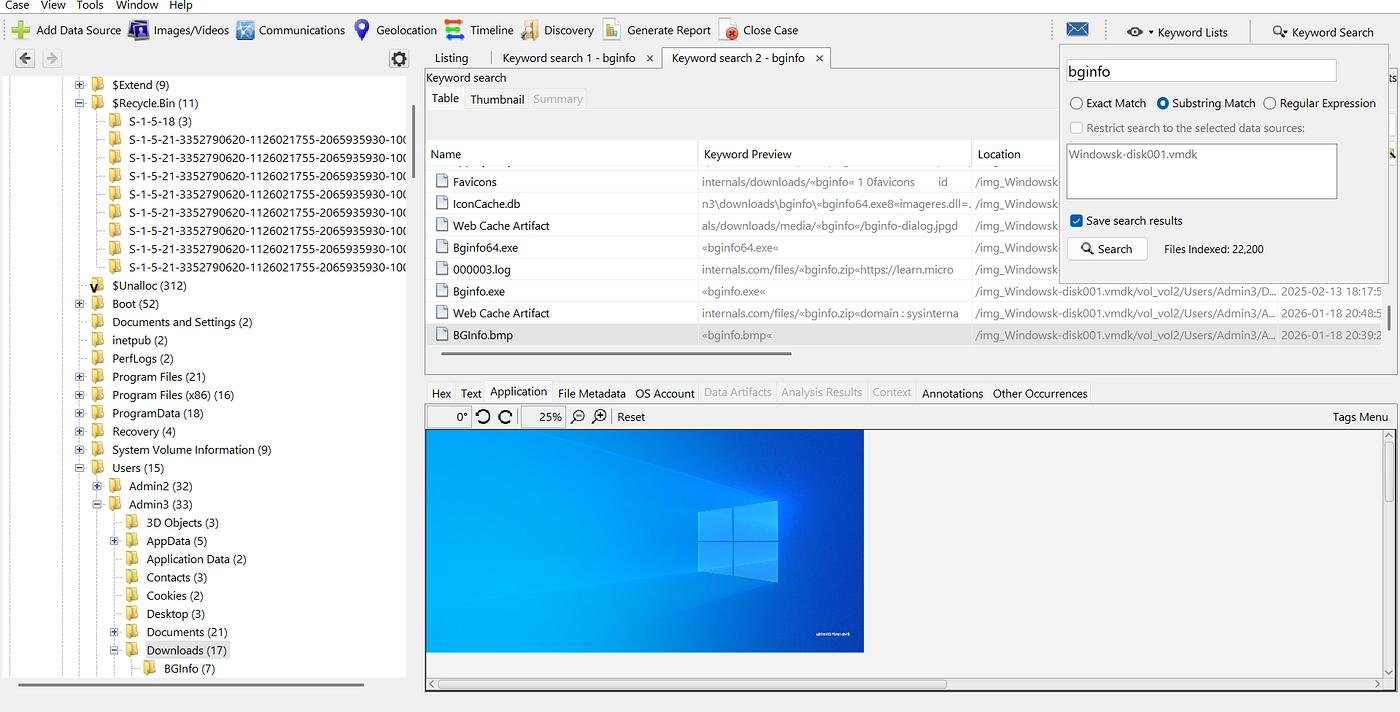Select the Regular Expression option
Viewport: 1400px width, 712px height.
(x=1270, y=103)
